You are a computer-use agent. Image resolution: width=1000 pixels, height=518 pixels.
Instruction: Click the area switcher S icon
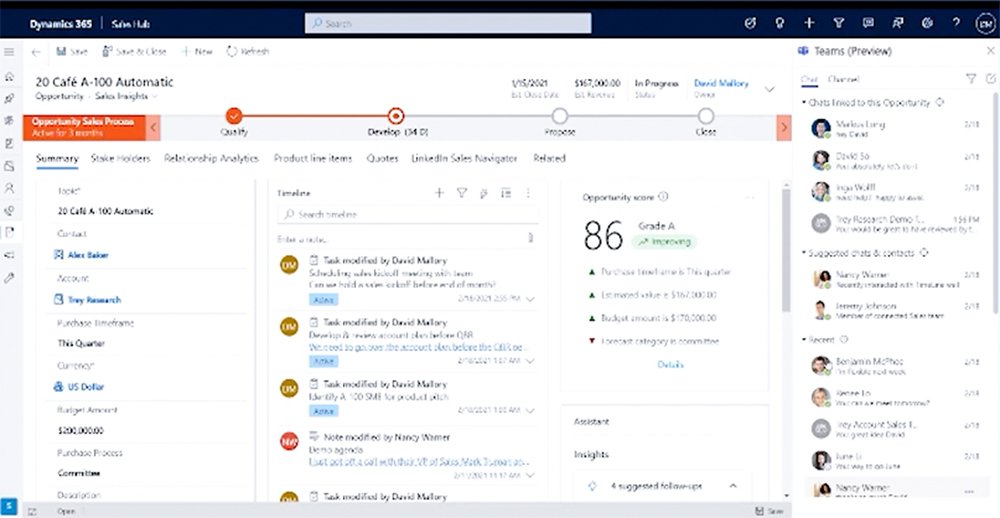9,506
